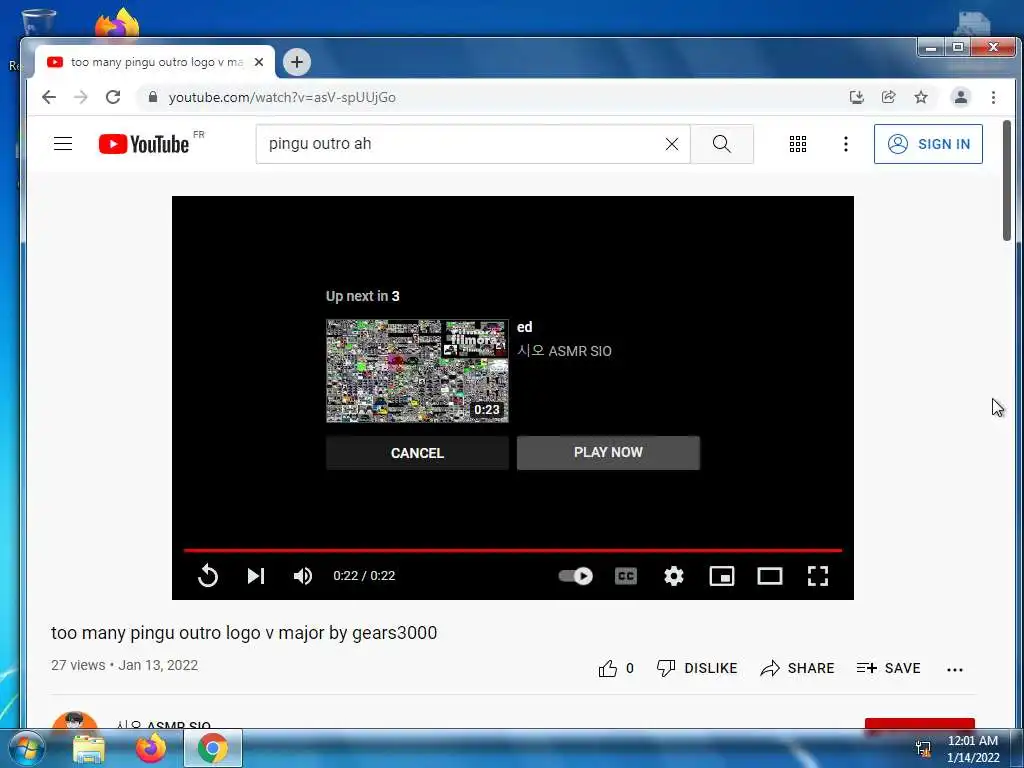This screenshot has width=1024, height=768.
Task: Share the video
Action: tap(797, 668)
